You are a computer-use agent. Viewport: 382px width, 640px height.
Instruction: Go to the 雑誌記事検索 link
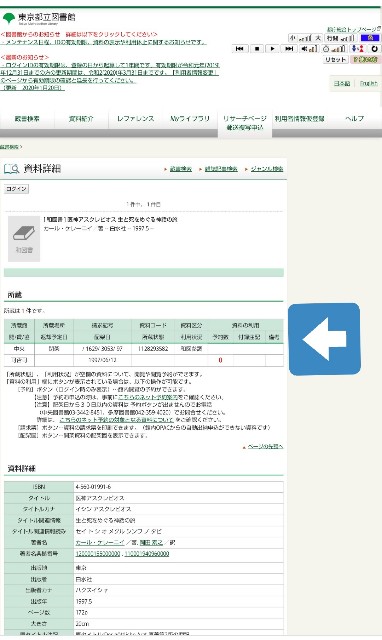pyautogui.click(x=221, y=169)
